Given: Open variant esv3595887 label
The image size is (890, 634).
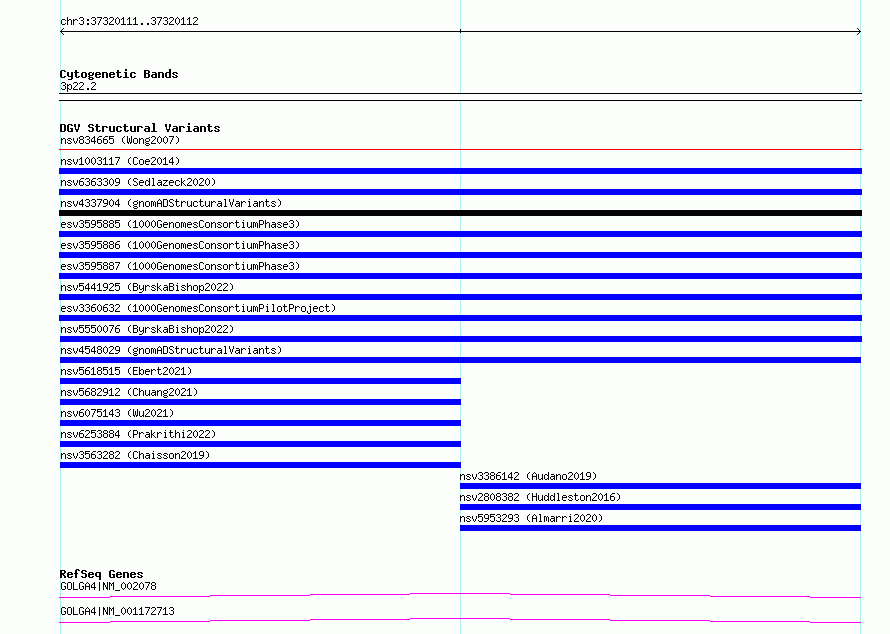Looking at the screenshot, I should (x=180, y=266).
